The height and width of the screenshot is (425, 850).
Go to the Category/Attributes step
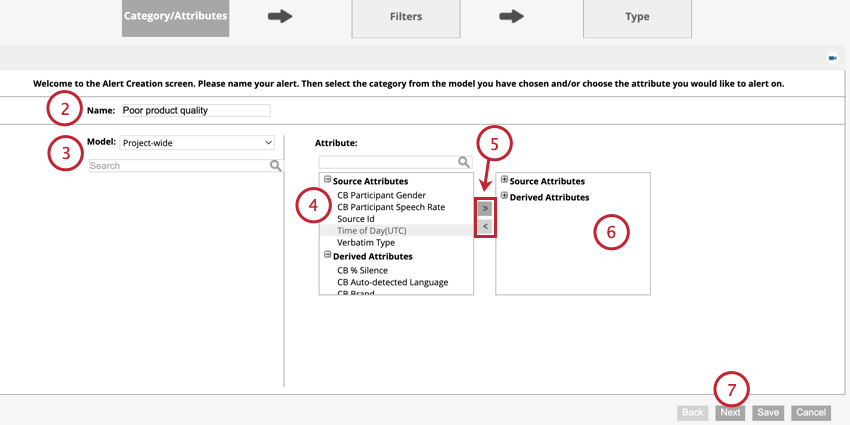pyautogui.click(x=175, y=17)
